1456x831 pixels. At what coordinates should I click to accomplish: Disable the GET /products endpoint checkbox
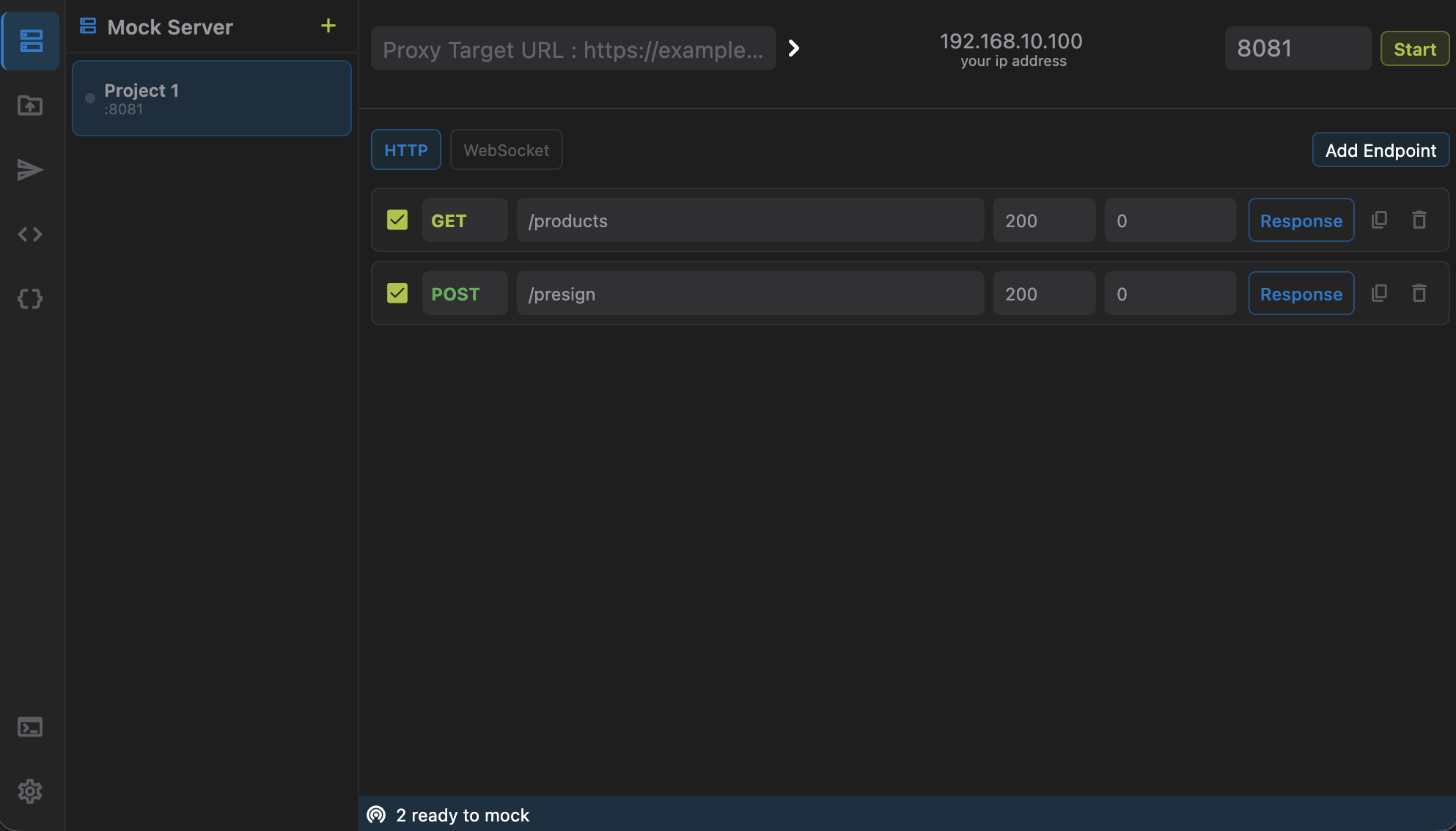[397, 220]
